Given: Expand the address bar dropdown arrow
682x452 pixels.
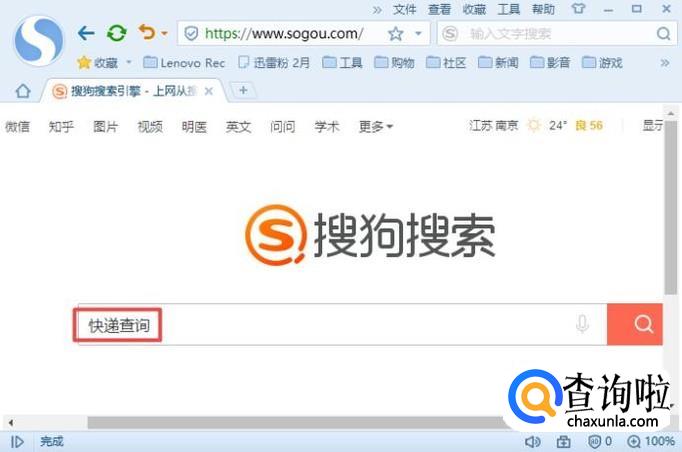Looking at the screenshot, I should [x=418, y=33].
